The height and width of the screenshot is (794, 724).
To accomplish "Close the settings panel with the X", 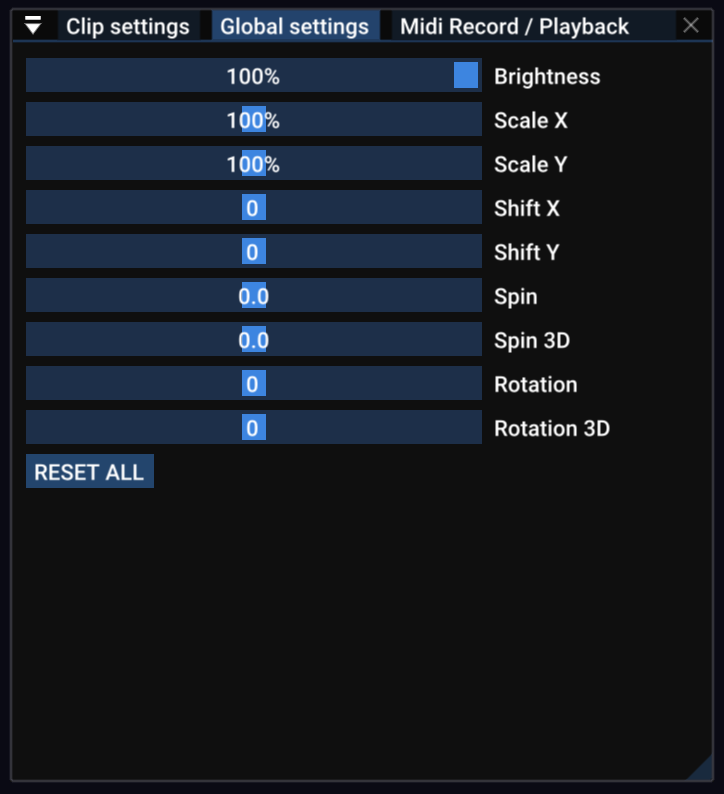I will [x=691, y=26].
